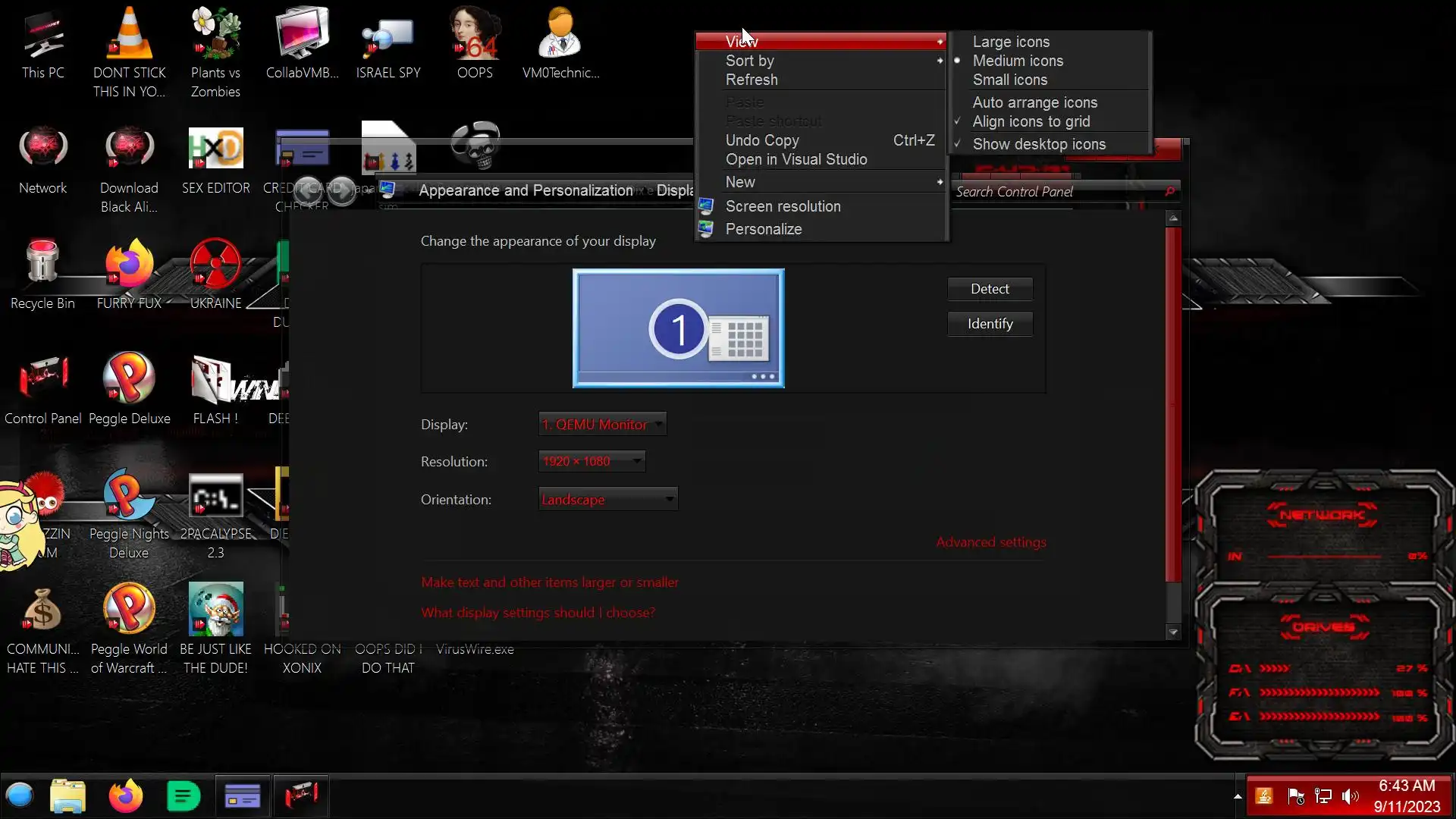
Task: Click the Firefox icon in the taskbar
Action: point(125,796)
